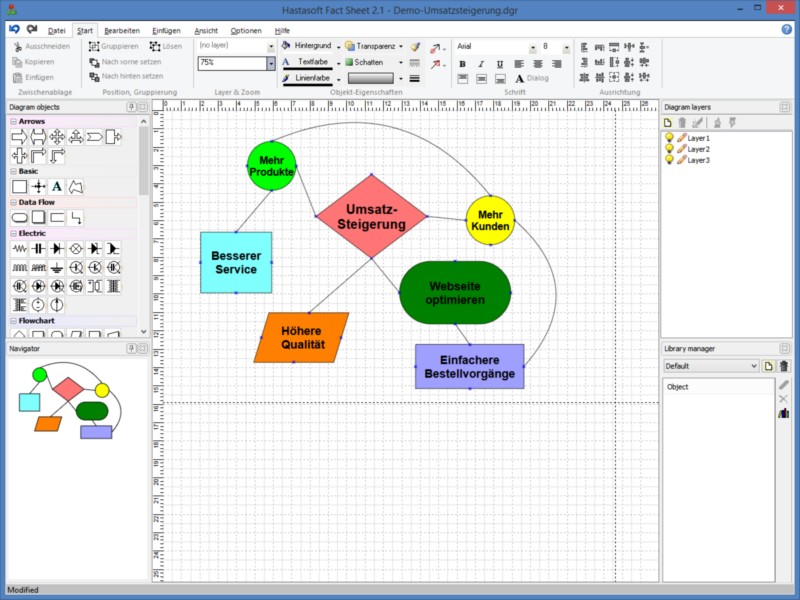
Task: Collapse the Arrows category
Action: [x=13, y=121]
